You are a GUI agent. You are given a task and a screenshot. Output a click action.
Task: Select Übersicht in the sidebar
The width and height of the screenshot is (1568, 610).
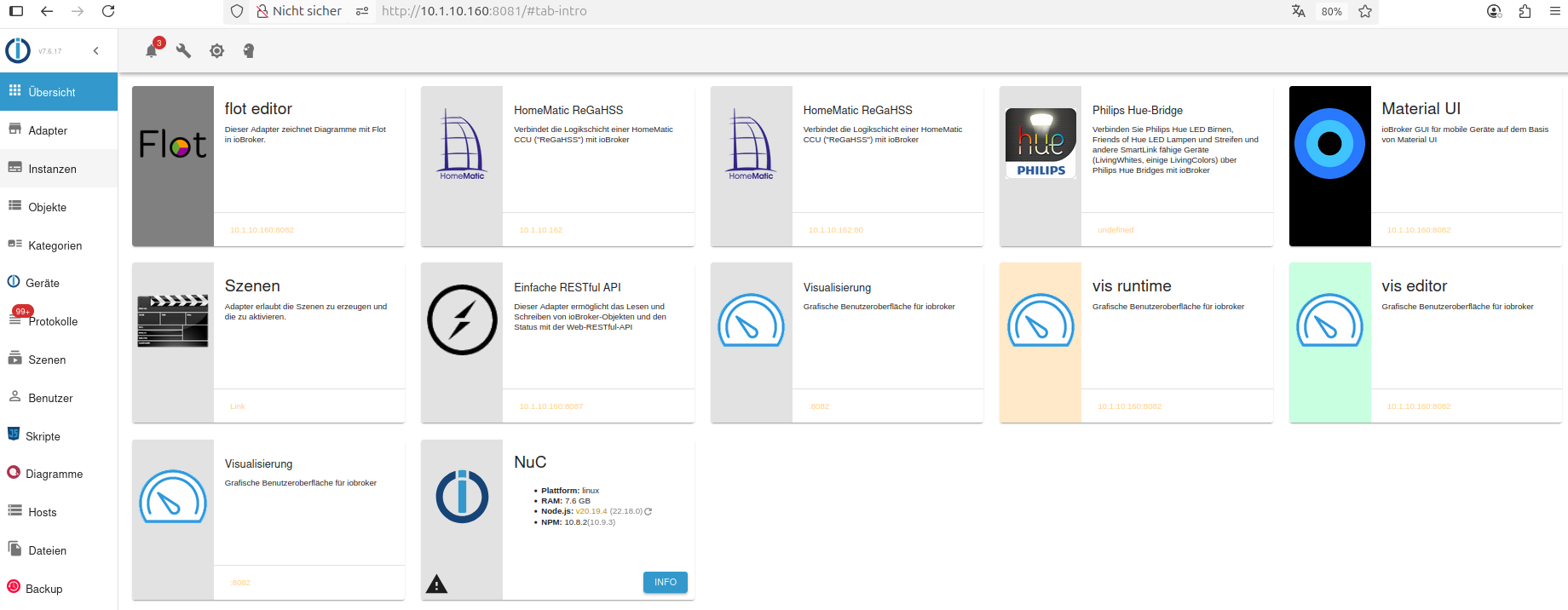click(59, 92)
